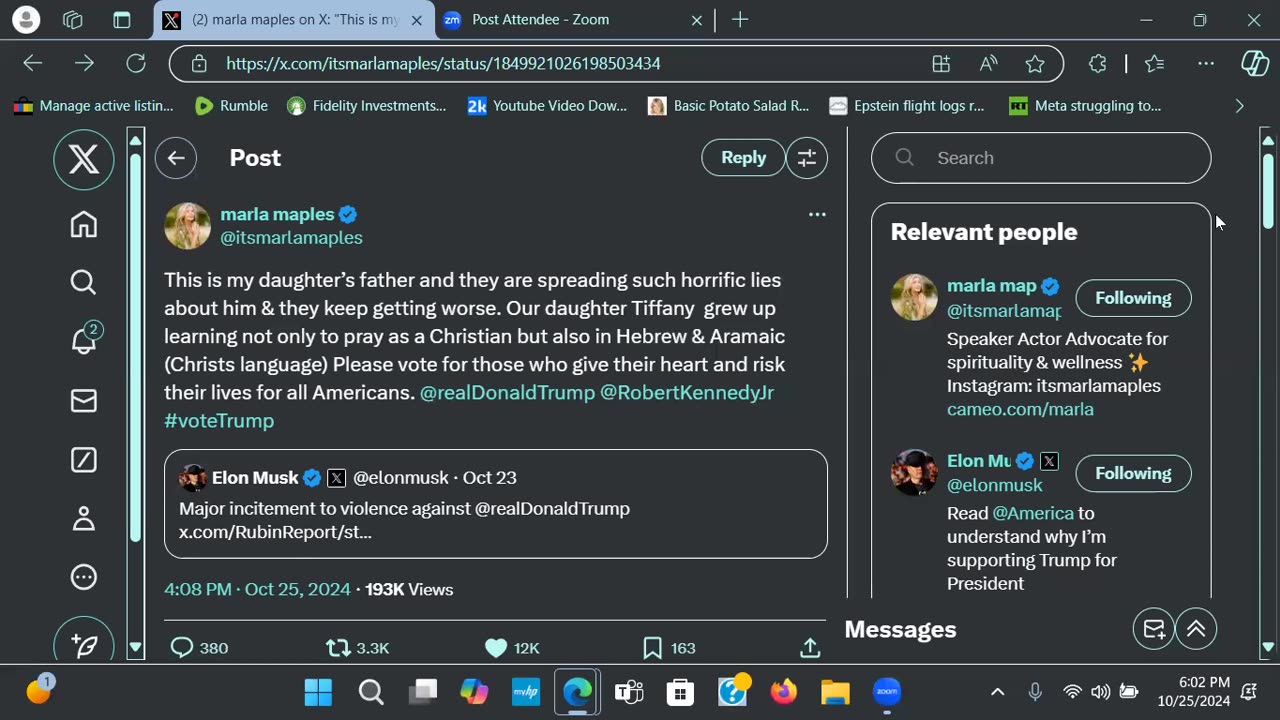Open Edge profile avatar
This screenshot has height=720, width=1280.
(26, 20)
